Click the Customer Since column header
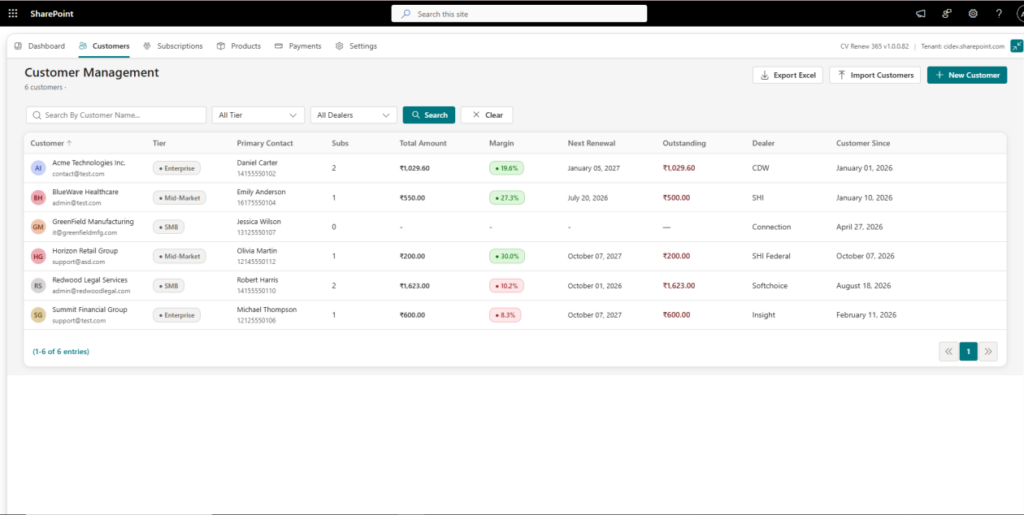1024x515 pixels. [x=863, y=143]
